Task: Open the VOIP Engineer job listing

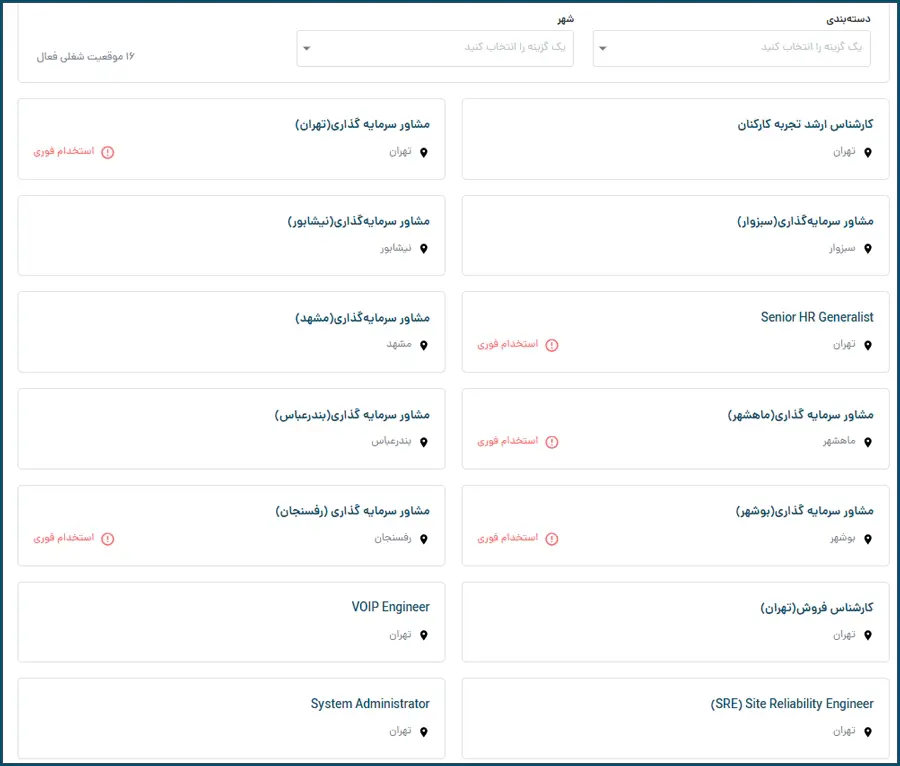Action: (x=390, y=607)
